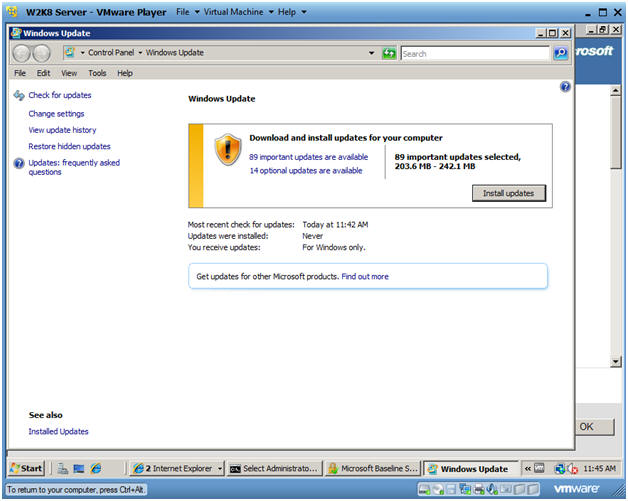Open View update history link
The image size is (628, 501).
coord(62,130)
